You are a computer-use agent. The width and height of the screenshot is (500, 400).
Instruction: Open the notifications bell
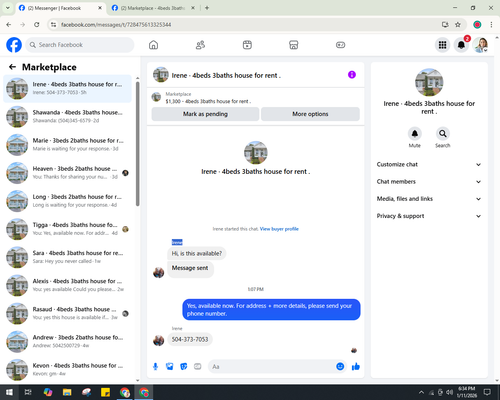click(461, 45)
